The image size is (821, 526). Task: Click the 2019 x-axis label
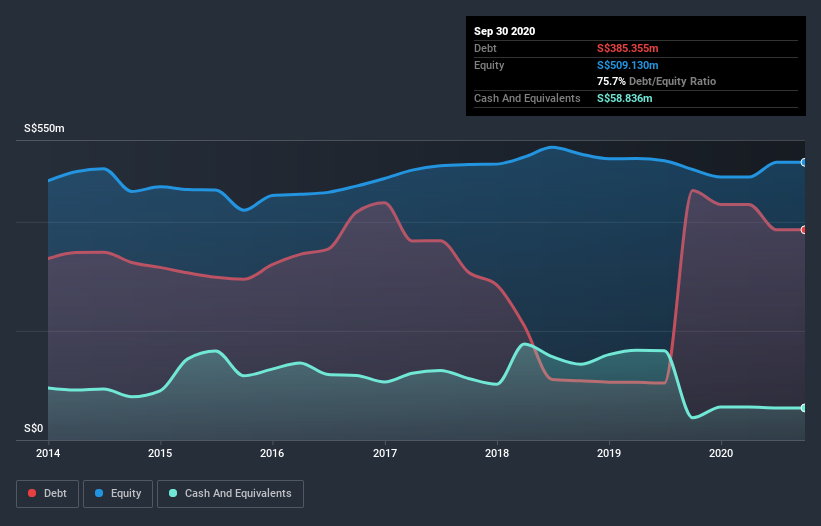pos(609,453)
